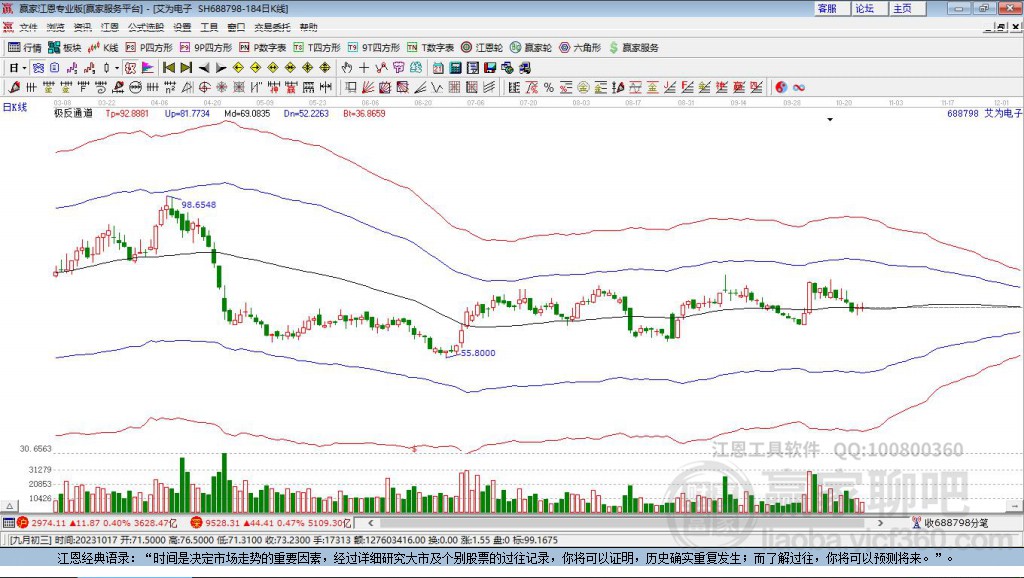Select the hand pan tool
The image size is (1024, 578).
347,68
